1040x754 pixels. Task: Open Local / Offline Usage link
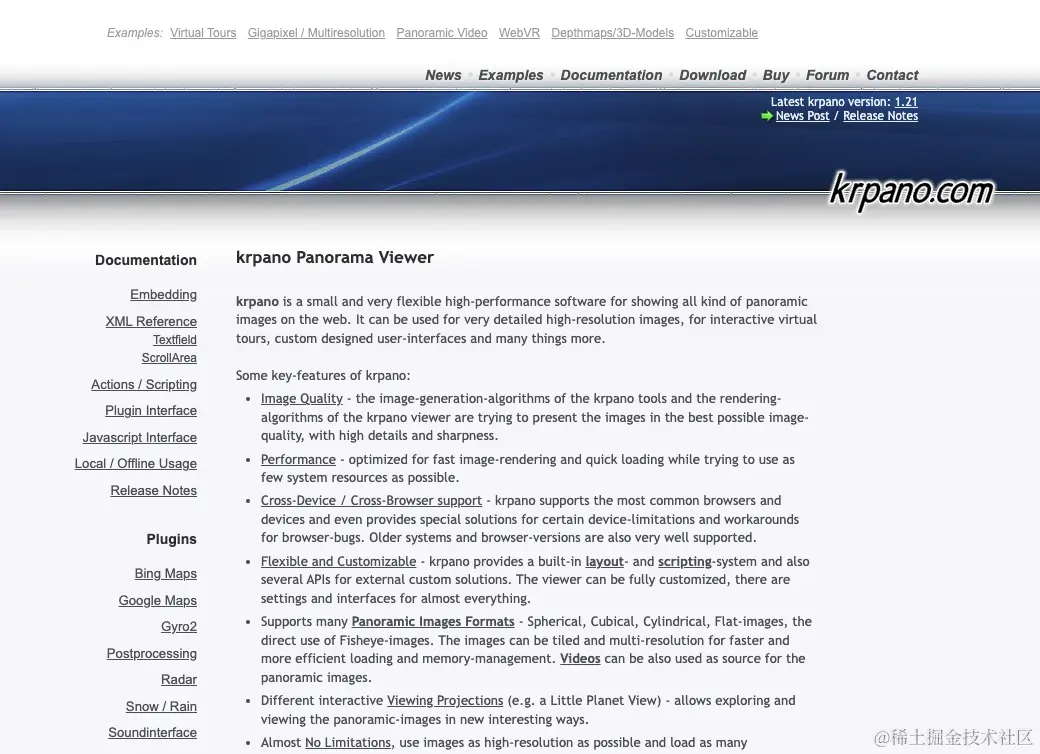136,464
